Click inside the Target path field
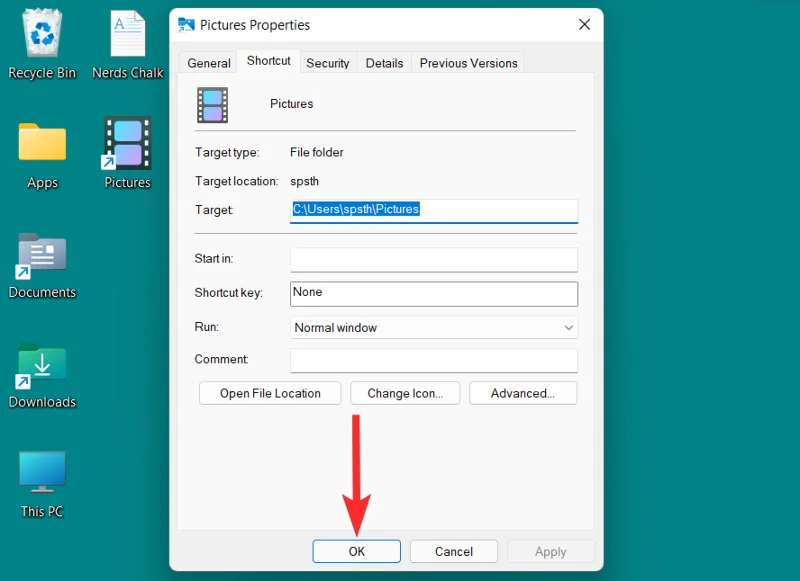Viewport: 800px width, 581px height. (433, 211)
